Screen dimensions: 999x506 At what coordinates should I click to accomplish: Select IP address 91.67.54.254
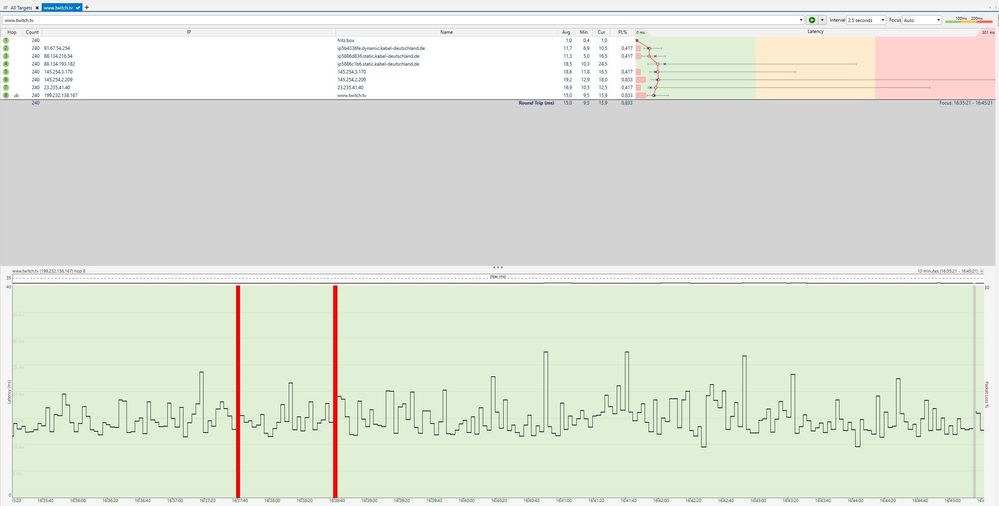point(57,48)
